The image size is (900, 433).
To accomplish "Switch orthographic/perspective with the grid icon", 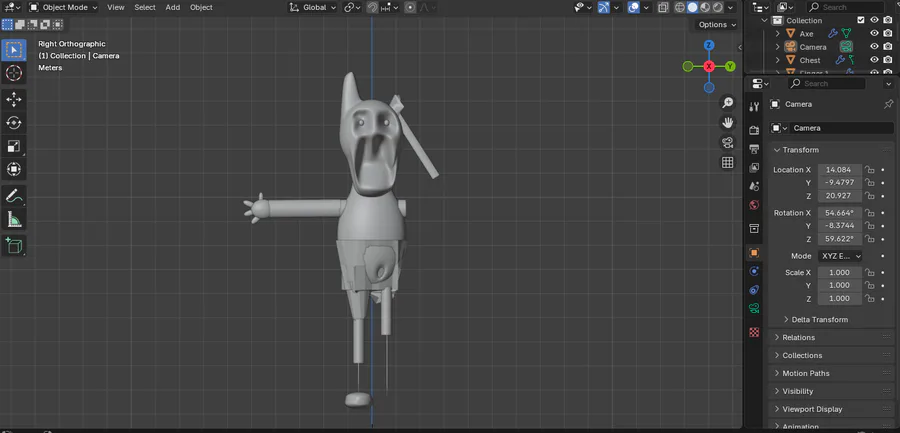I will coord(728,163).
